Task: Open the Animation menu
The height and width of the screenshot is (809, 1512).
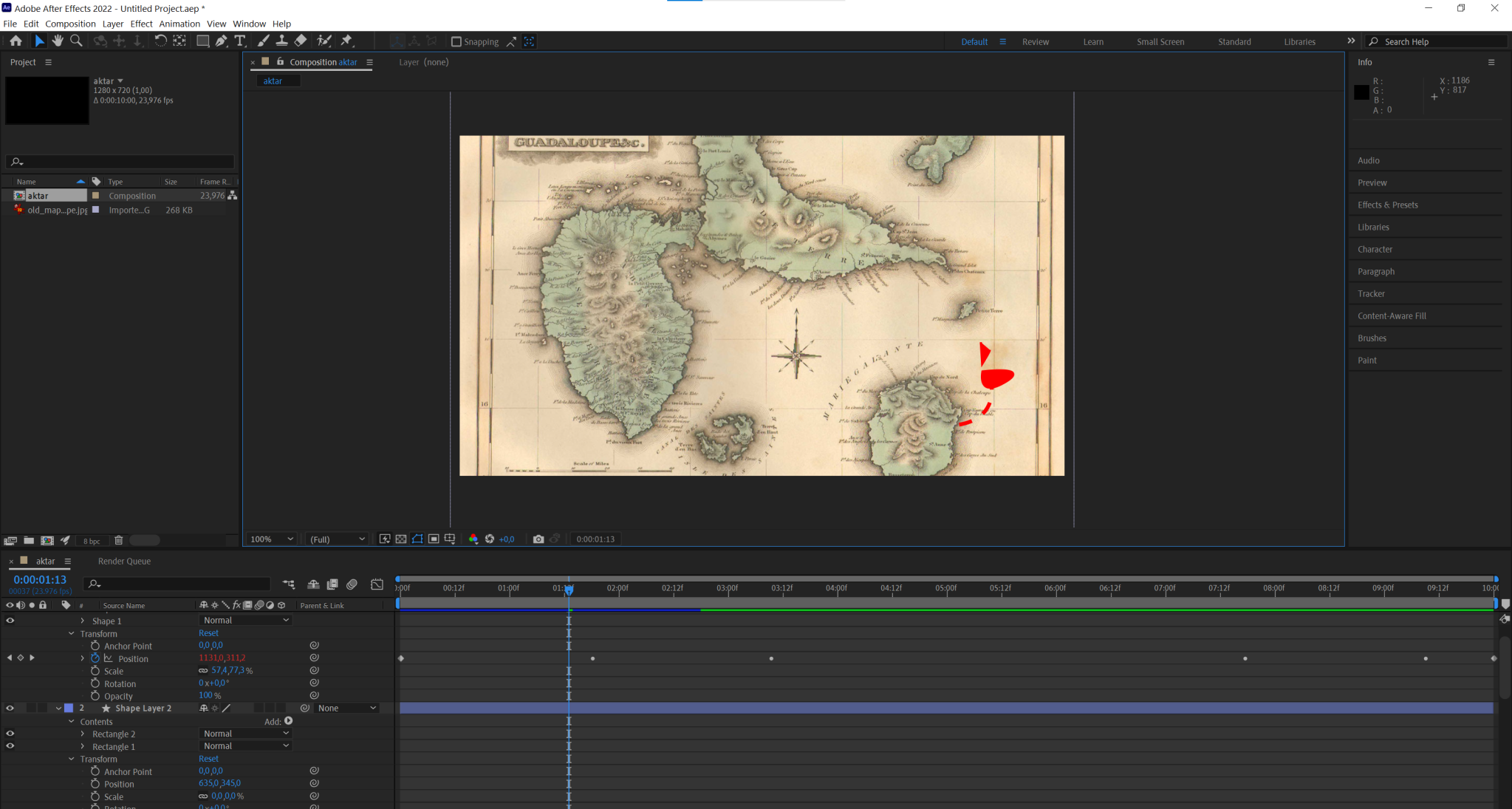Action: (179, 24)
